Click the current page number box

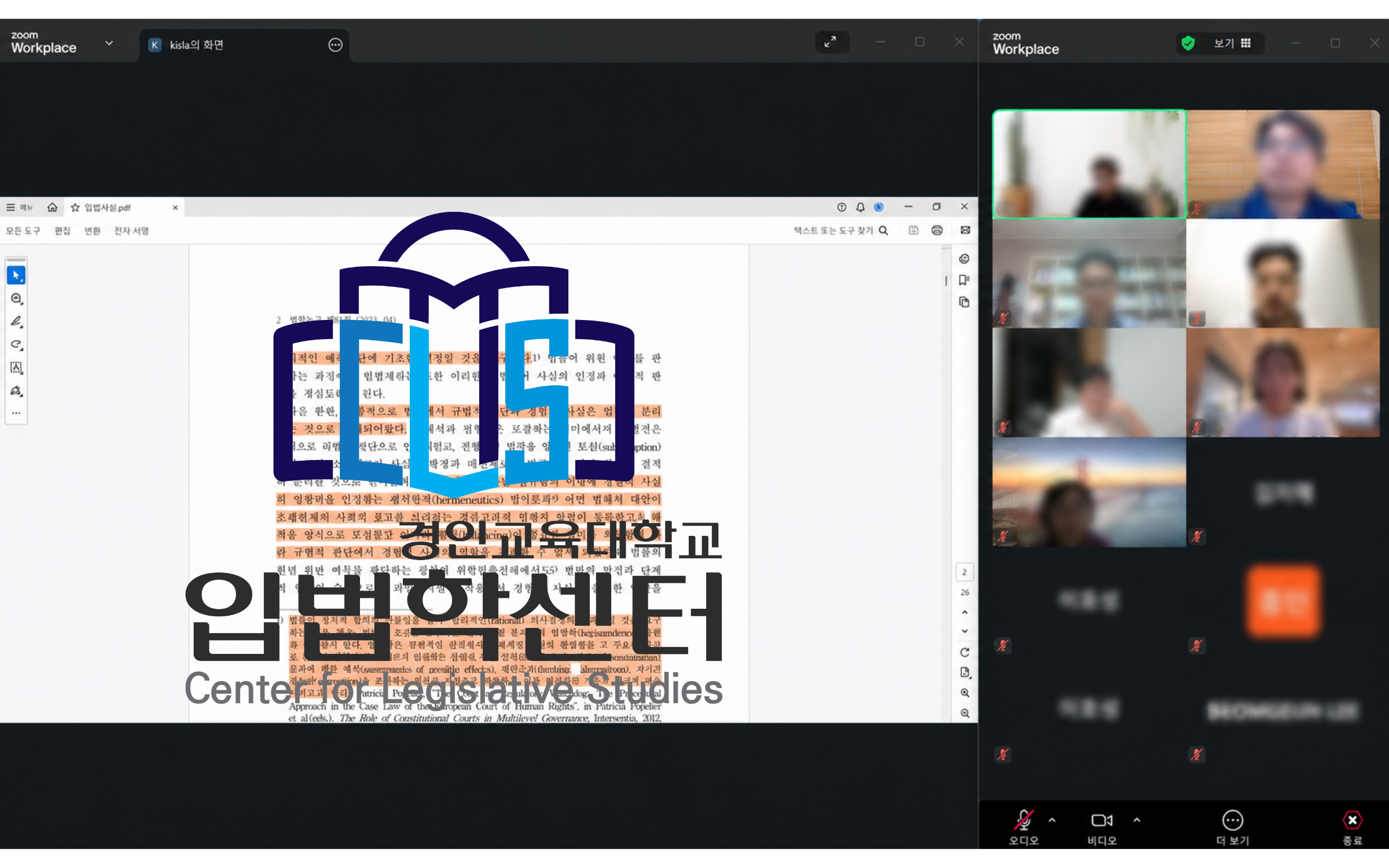965,572
